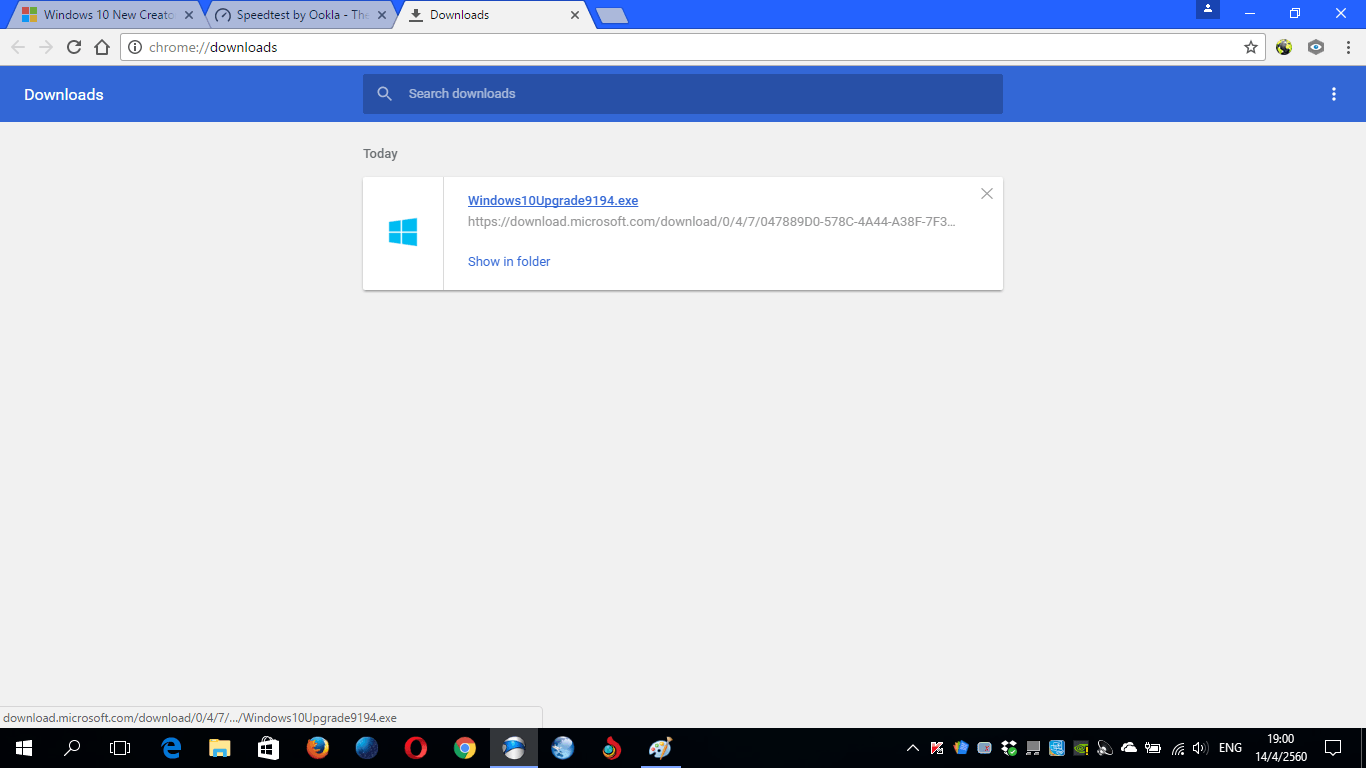Click the Downloads page title

pos(64,95)
